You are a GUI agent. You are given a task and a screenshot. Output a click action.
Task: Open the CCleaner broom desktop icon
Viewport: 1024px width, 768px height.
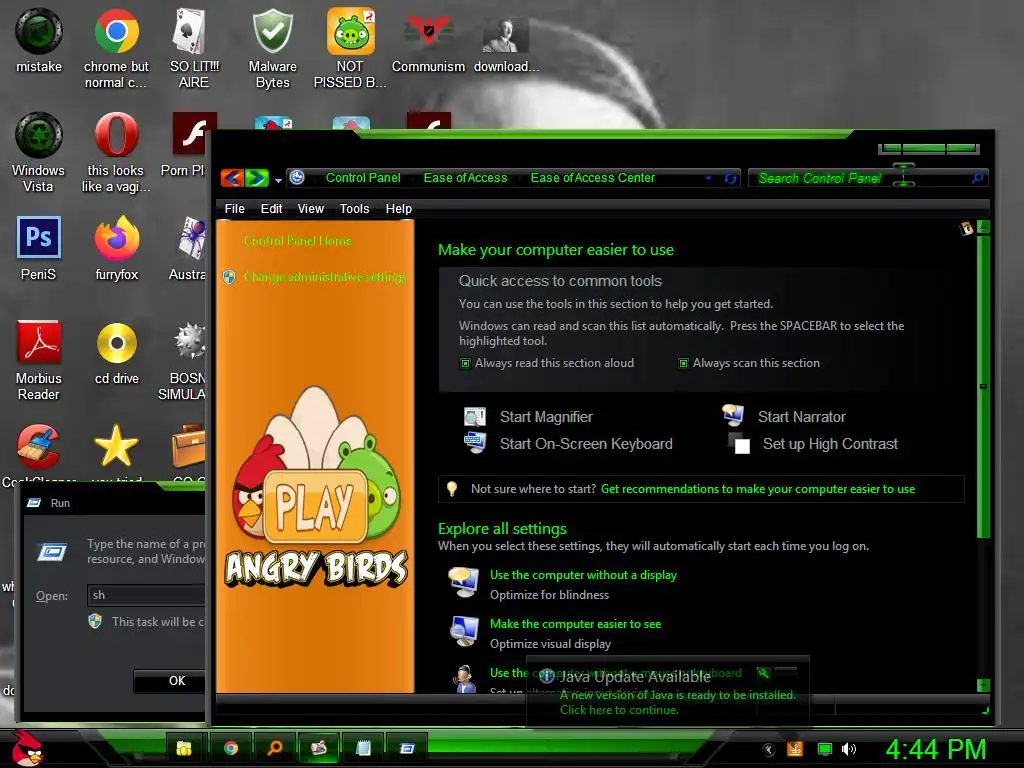pos(39,447)
